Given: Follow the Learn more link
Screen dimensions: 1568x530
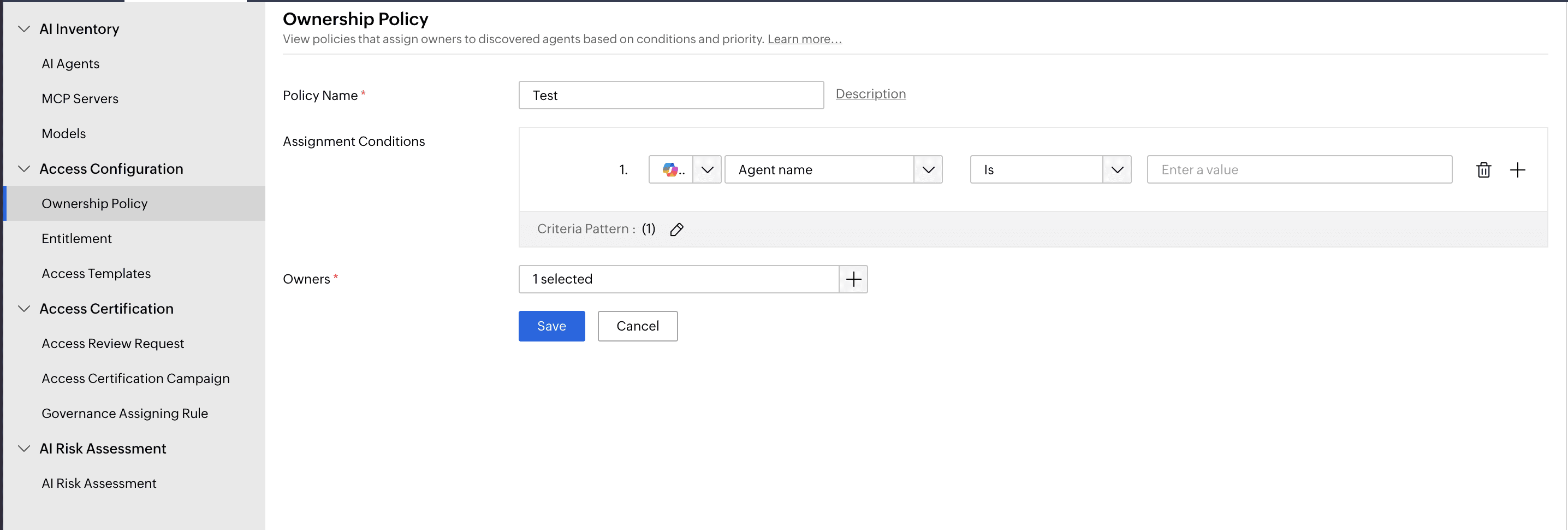Looking at the screenshot, I should pos(804,39).
